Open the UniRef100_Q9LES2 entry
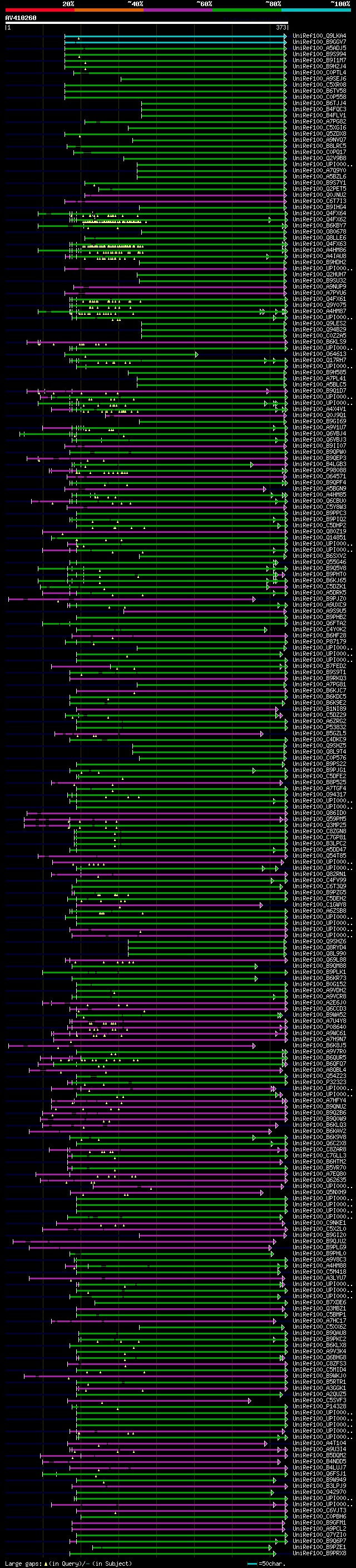 [319, 324]
